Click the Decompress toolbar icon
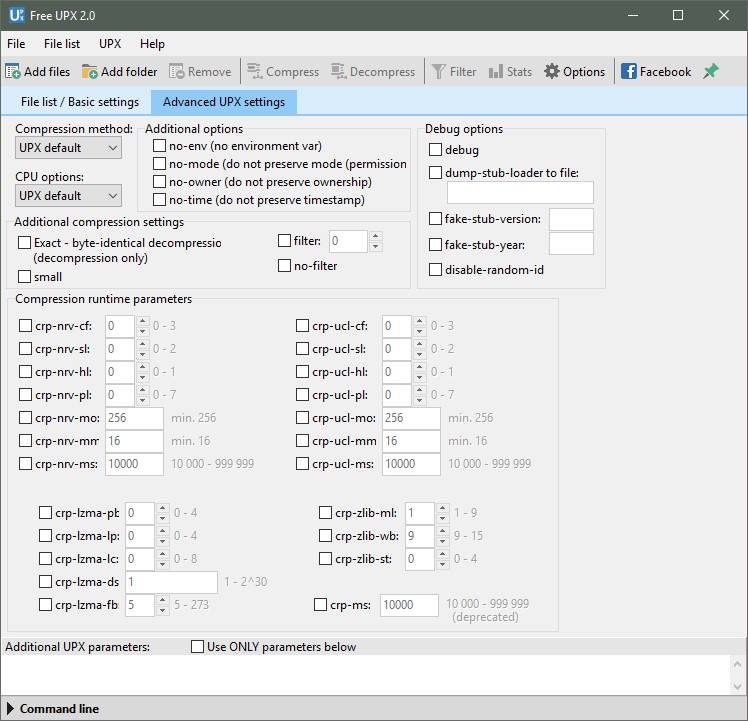This screenshot has width=748, height=721. (x=339, y=72)
